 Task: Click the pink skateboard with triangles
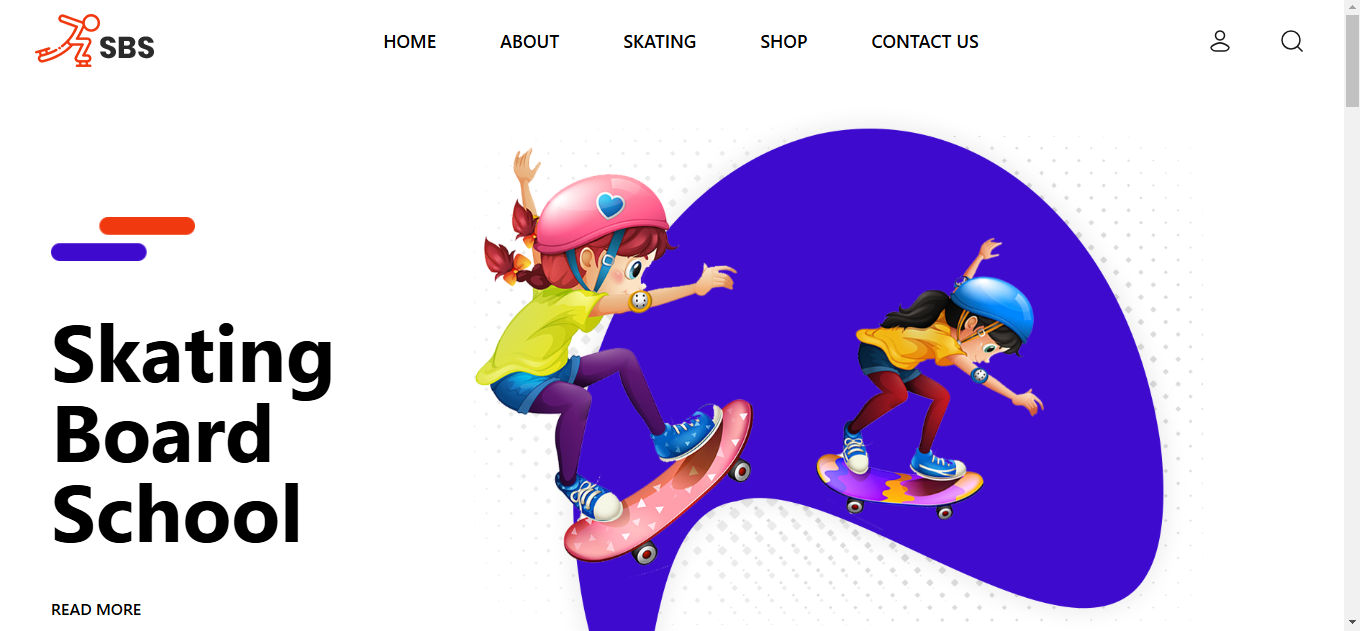click(659, 482)
